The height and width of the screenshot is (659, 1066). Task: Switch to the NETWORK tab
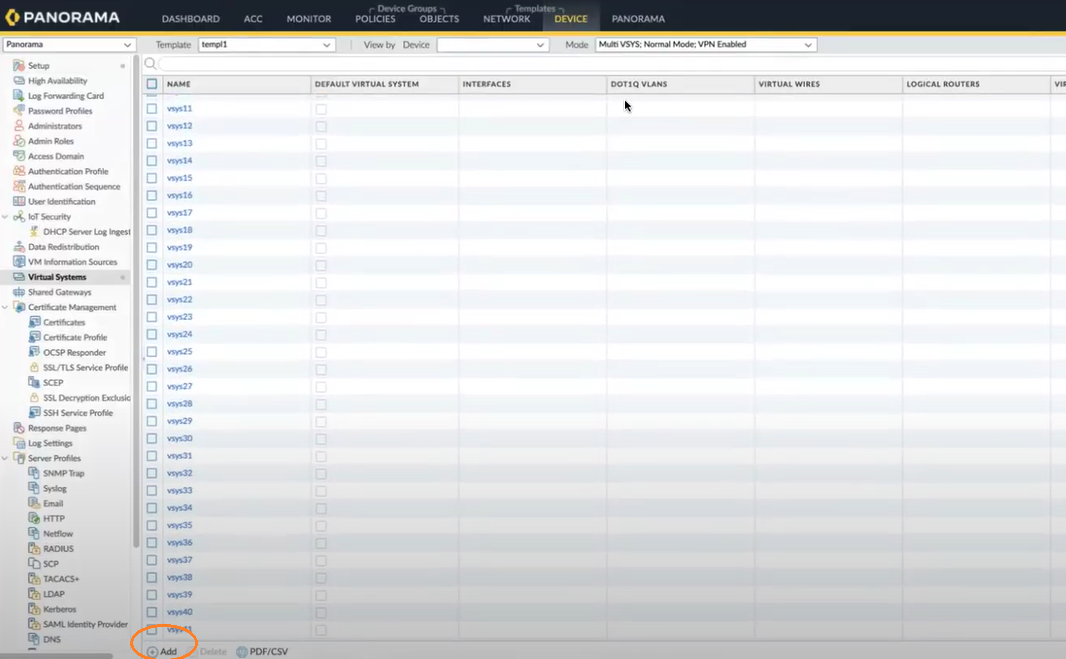tap(507, 19)
